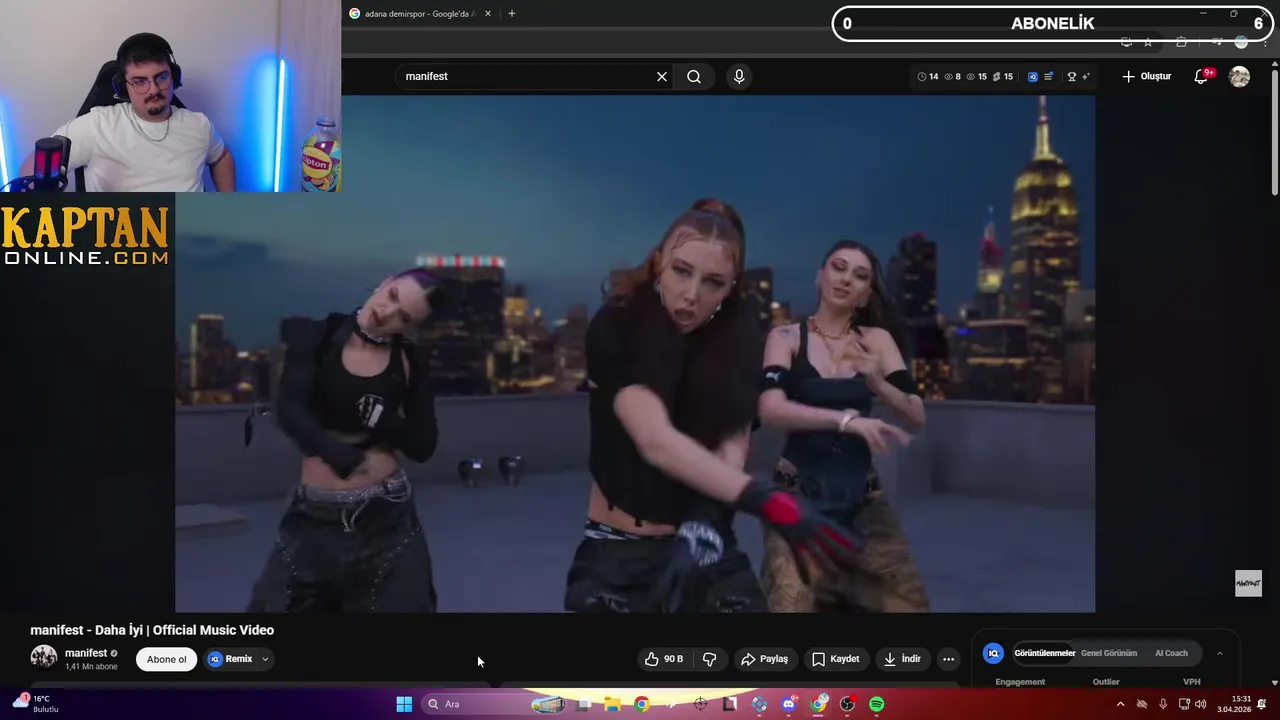This screenshot has height=720, width=1280.
Task: Click the system tray microphone icon
Action: 1162,704
